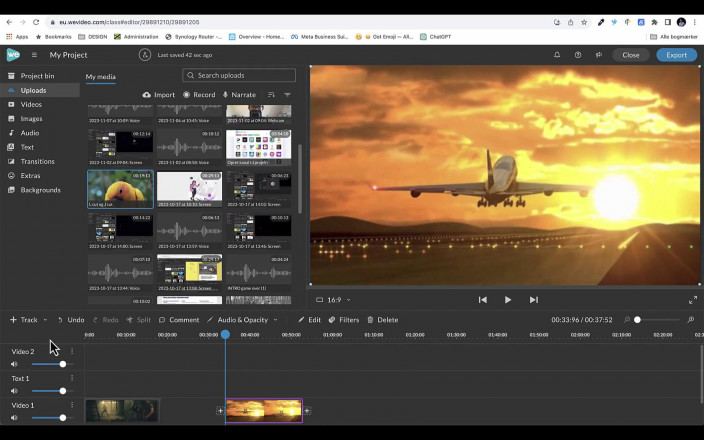Enter fullscreen preview mode
Image resolution: width=704 pixels, height=440 pixels.
692,299
